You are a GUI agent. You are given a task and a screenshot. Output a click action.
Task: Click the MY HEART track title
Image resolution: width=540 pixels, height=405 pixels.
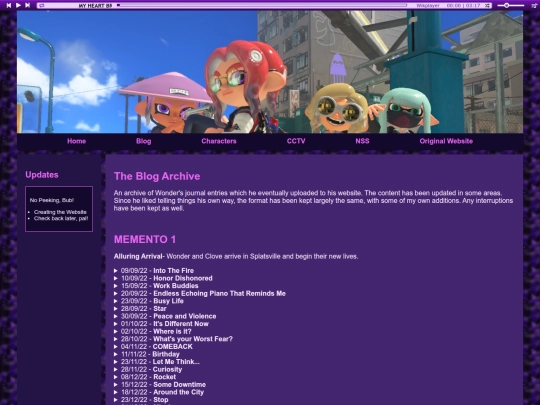[95, 6]
